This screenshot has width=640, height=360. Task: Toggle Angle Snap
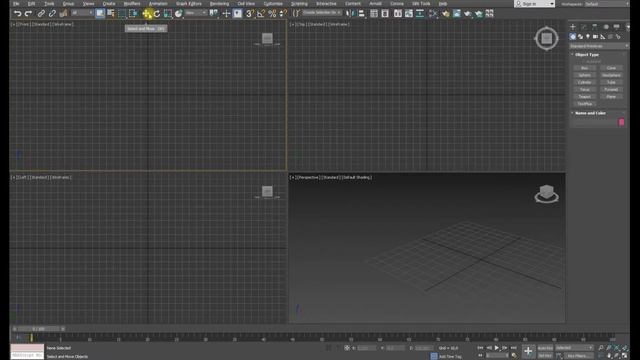[x=261, y=14]
